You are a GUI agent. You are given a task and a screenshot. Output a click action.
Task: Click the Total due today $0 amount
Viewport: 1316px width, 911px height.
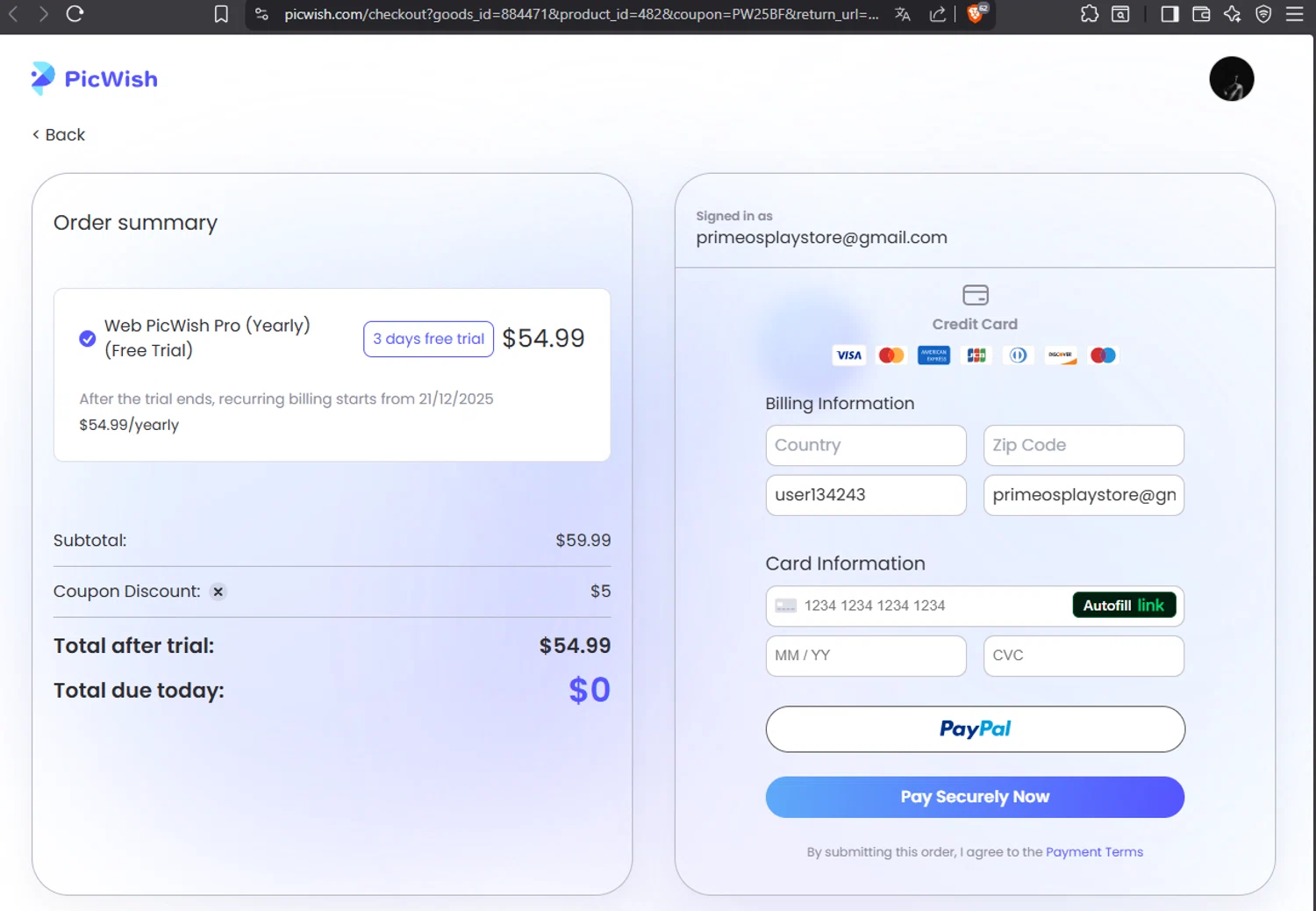pos(590,690)
